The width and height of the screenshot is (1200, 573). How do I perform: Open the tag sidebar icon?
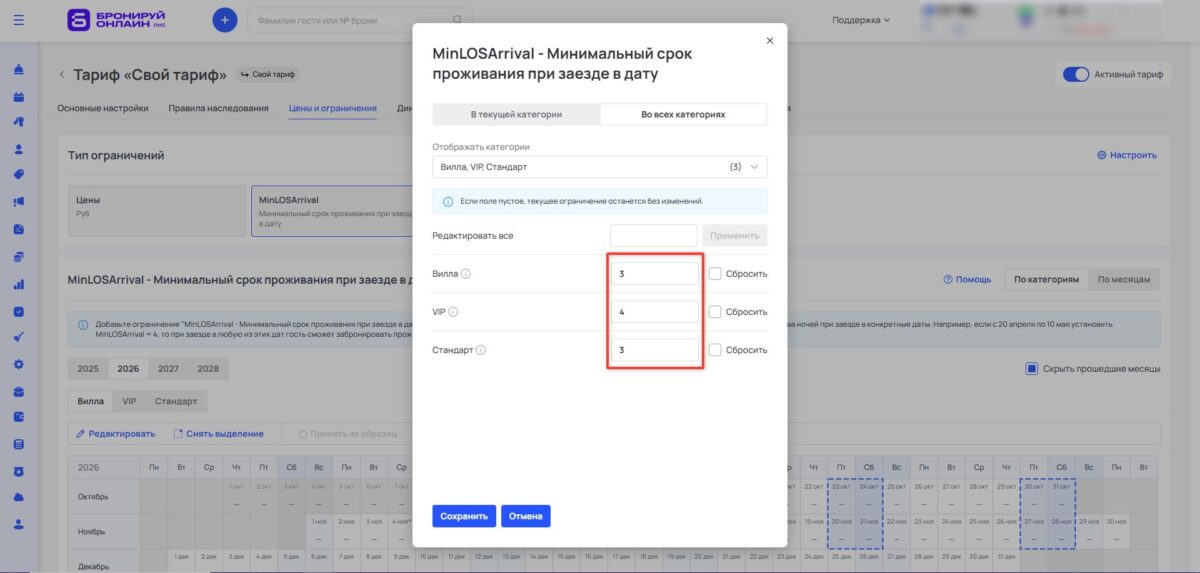click(19, 174)
